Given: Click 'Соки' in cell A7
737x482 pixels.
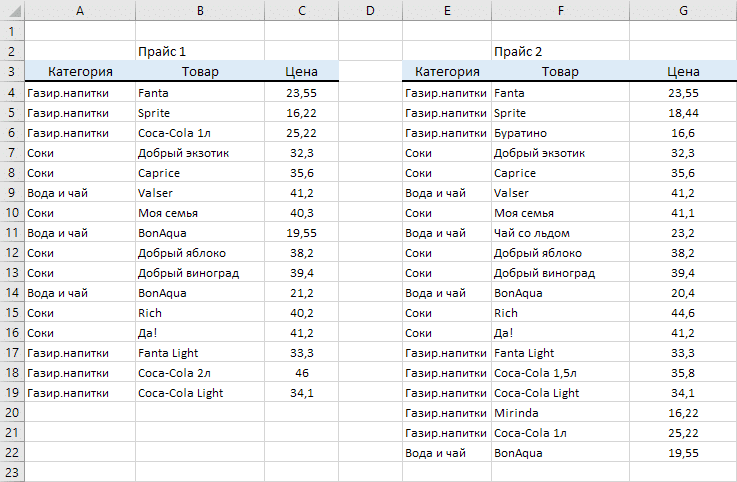Looking at the screenshot, I should (x=80, y=153).
